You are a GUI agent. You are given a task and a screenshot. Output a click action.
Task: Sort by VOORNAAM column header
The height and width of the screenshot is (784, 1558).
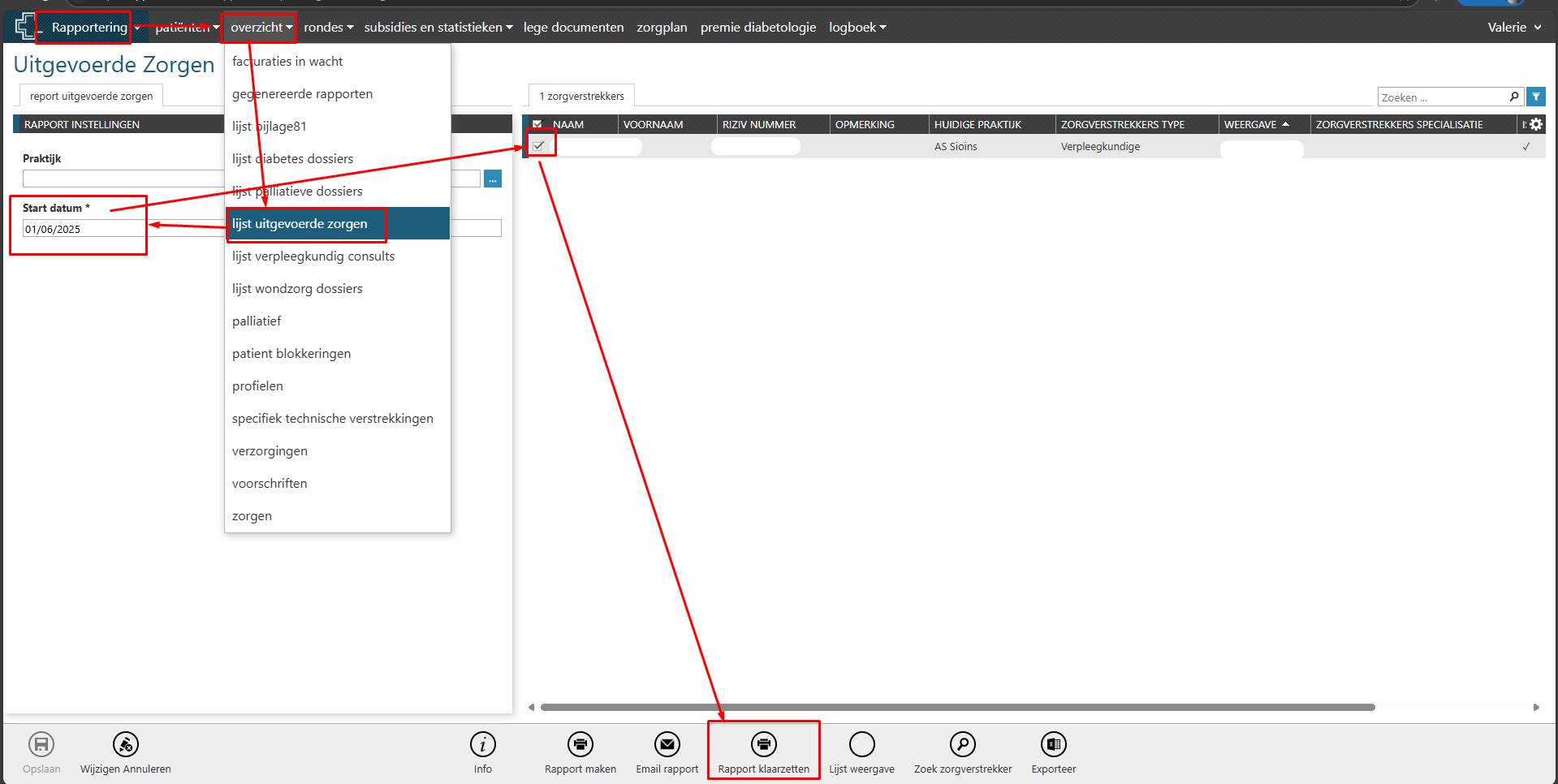[x=667, y=124]
